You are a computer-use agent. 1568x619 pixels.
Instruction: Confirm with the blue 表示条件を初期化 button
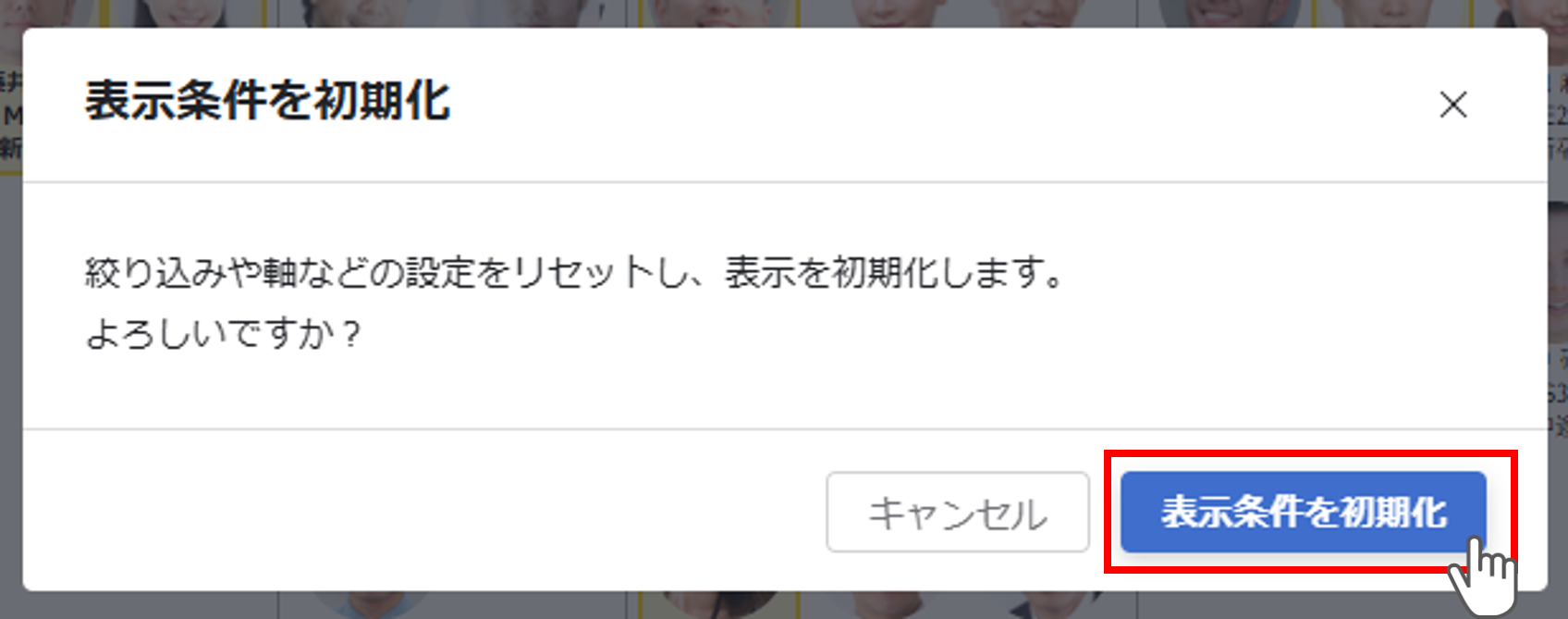[x=1304, y=512]
